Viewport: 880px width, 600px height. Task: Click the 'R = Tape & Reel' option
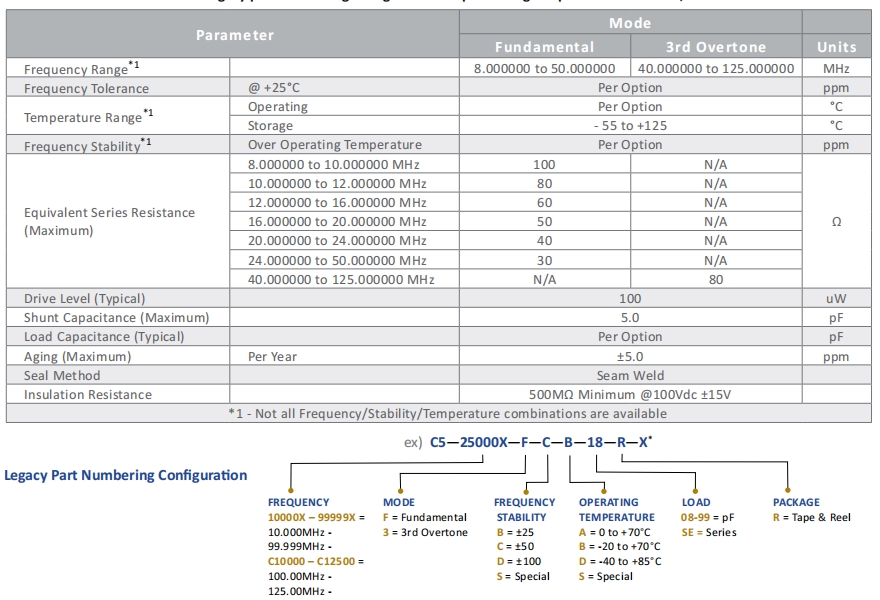(812, 517)
